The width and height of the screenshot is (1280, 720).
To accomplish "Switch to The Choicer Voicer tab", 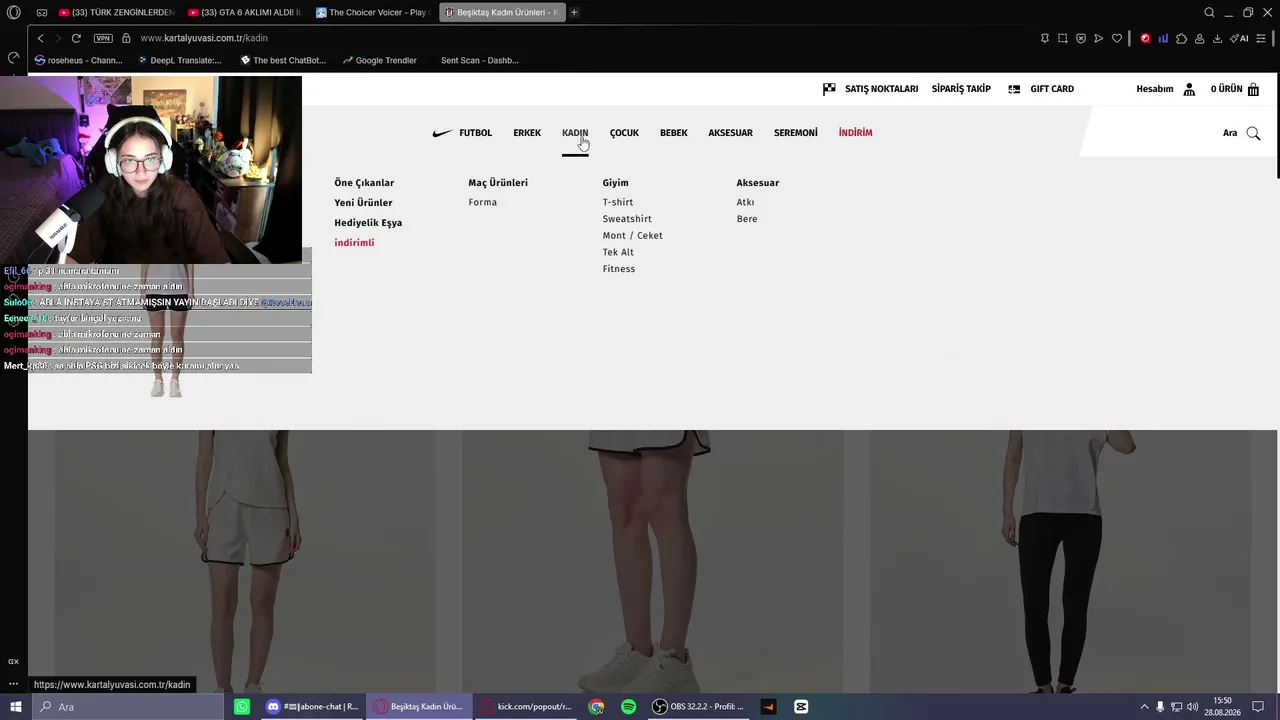I will point(373,12).
